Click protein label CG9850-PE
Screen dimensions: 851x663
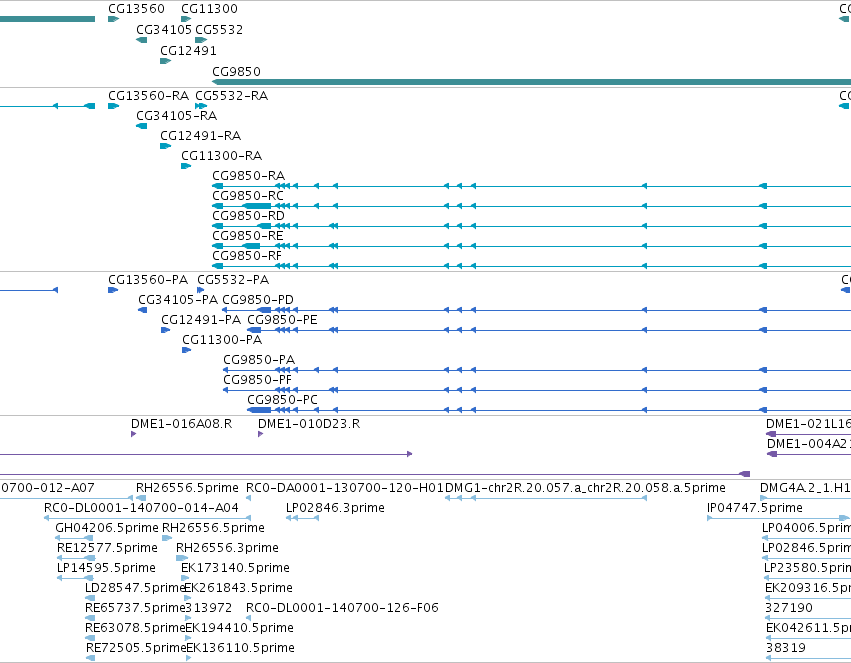282,320
